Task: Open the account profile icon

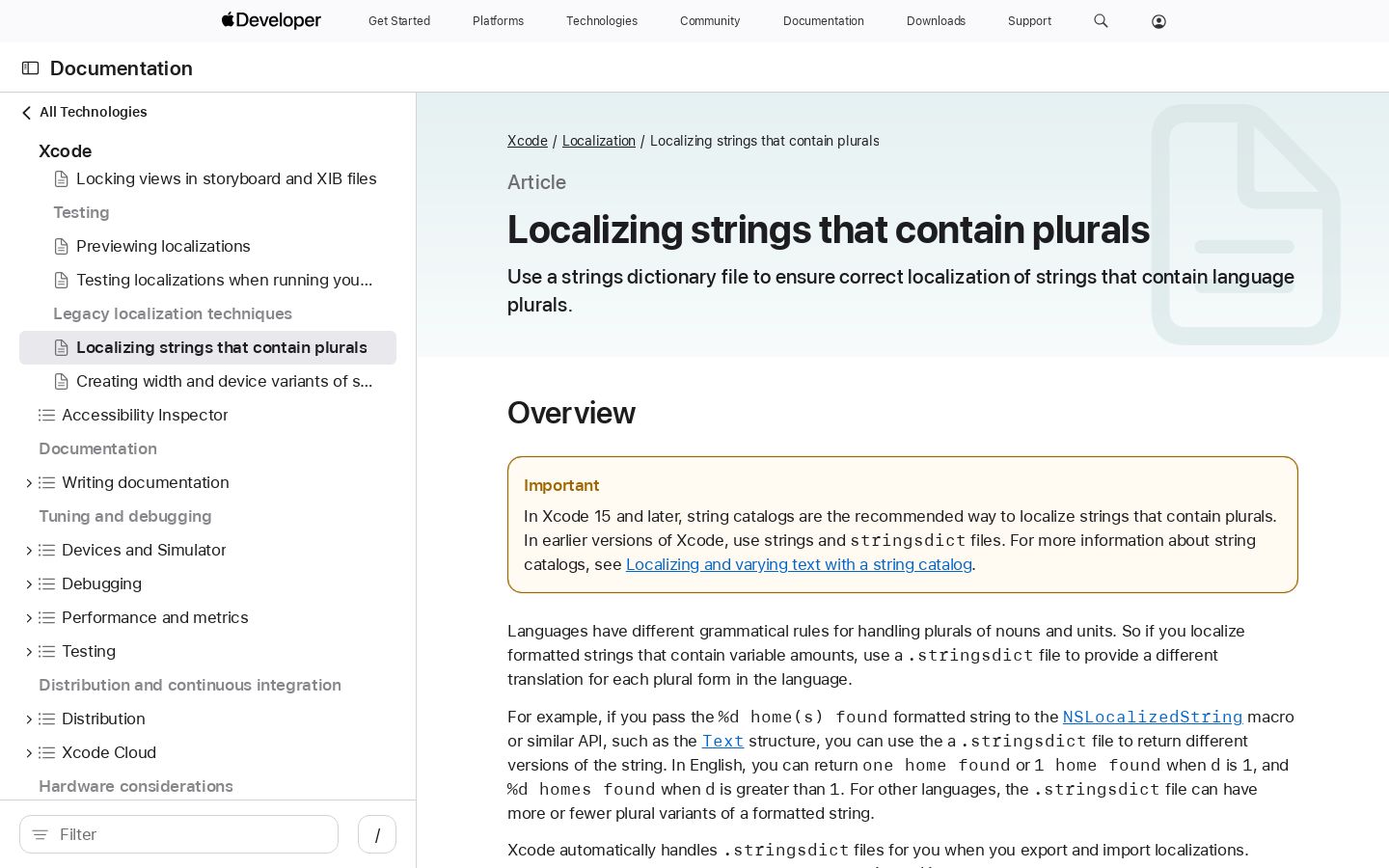Action: (x=1158, y=21)
